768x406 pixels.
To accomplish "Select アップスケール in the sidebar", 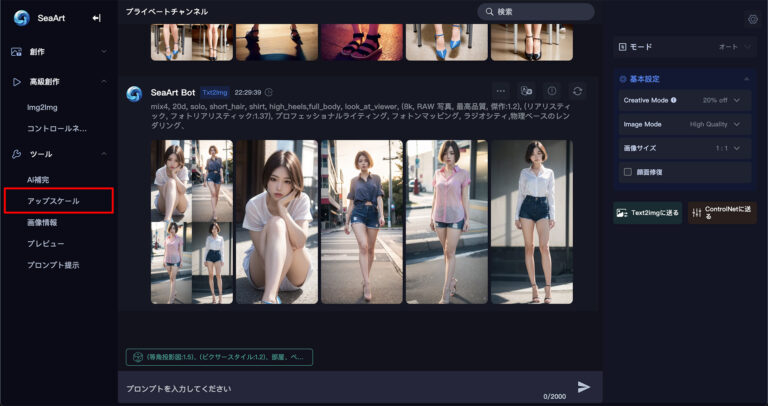I will pyautogui.click(x=54, y=201).
